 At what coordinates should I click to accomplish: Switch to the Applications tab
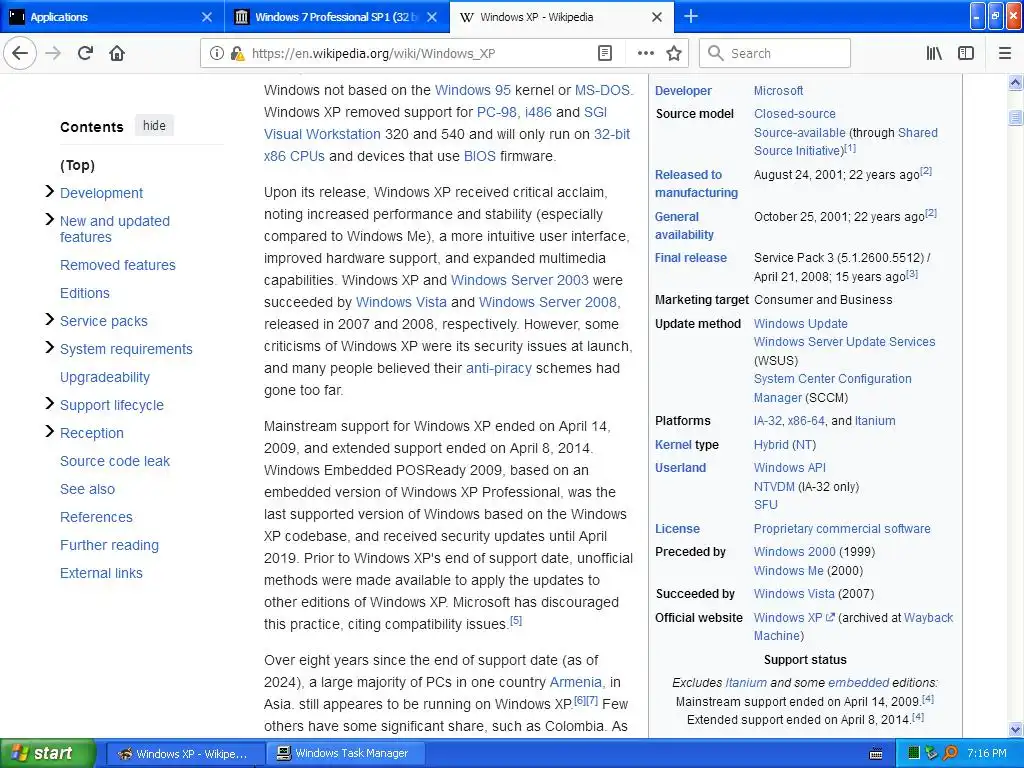112,17
